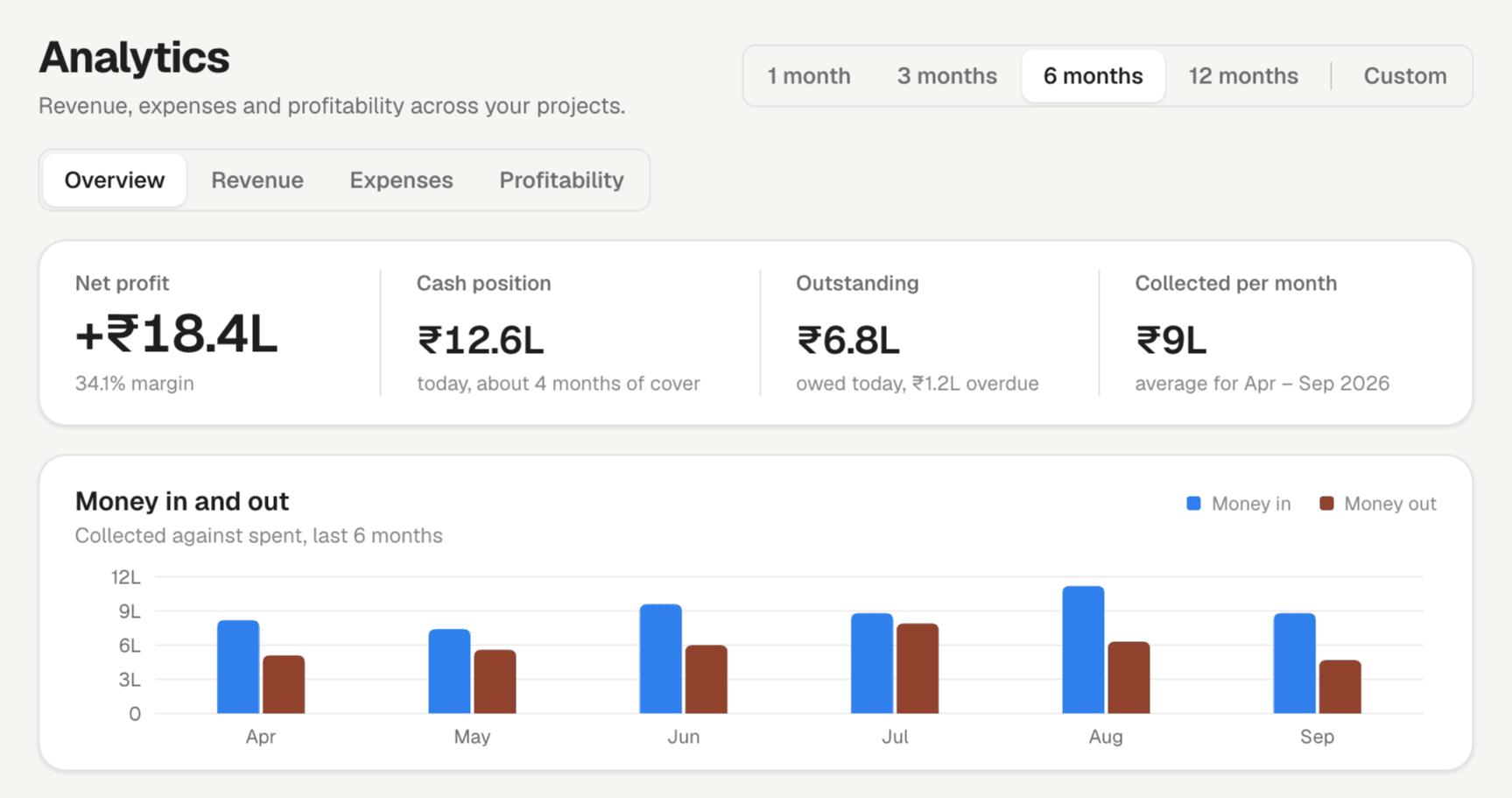Select the April Money in blue bar
The height and width of the screenshot is (798, 1512).
point(238,667)
